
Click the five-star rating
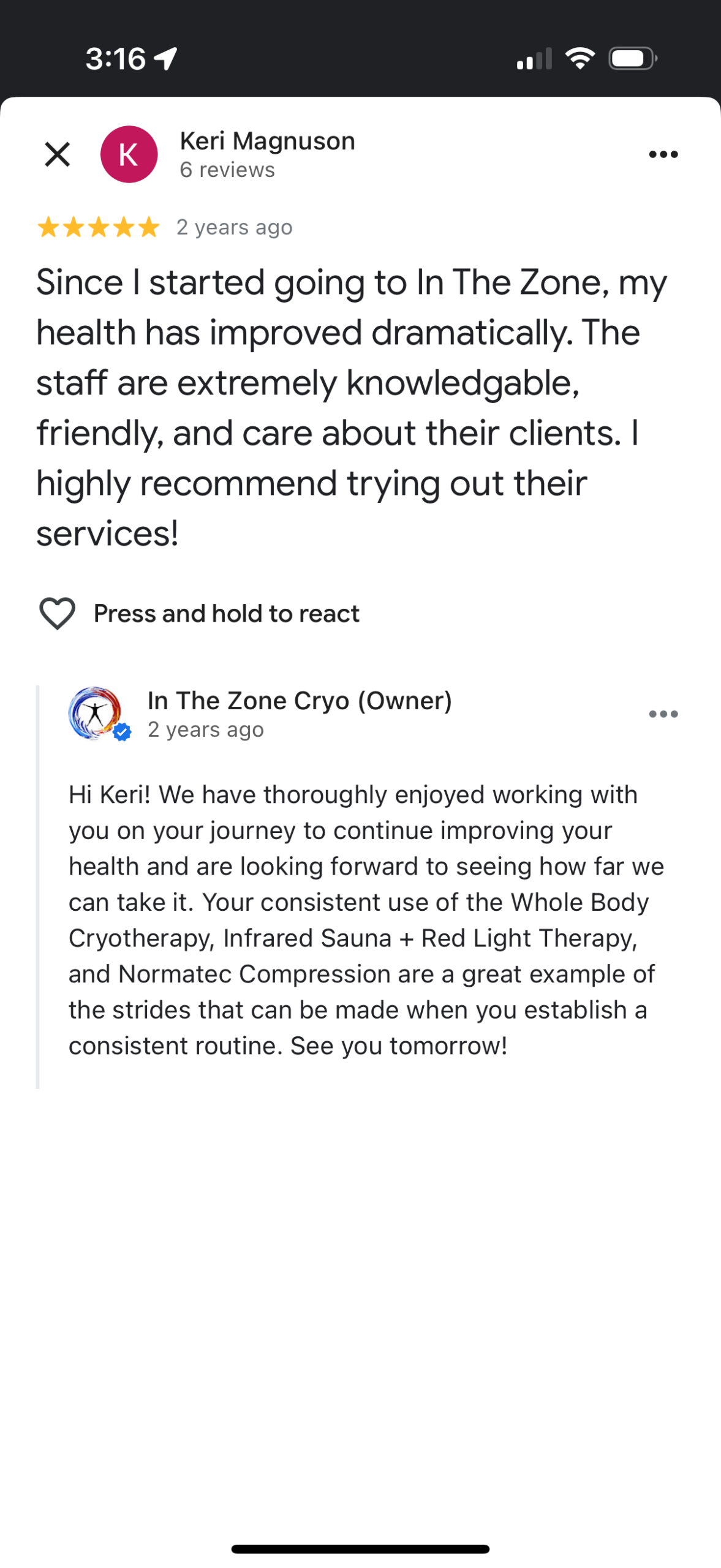[x=98, y=227]
